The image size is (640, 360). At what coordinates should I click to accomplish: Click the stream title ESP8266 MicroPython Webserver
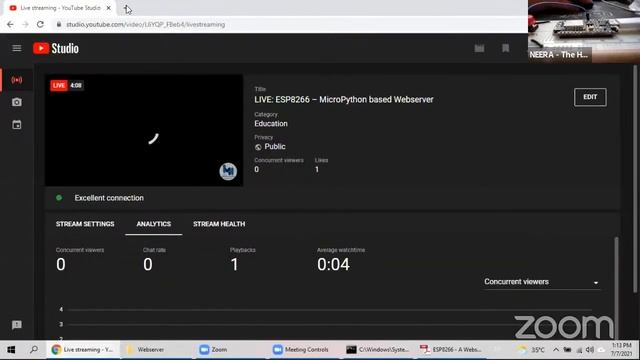[x=344, y=100]
